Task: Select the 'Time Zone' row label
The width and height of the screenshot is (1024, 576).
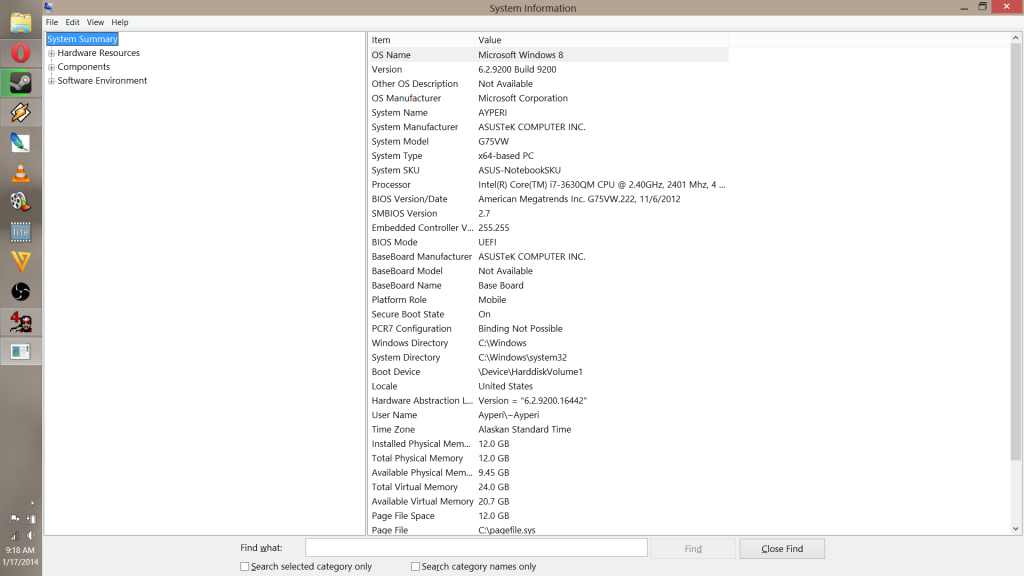Action: coord(393,429)
